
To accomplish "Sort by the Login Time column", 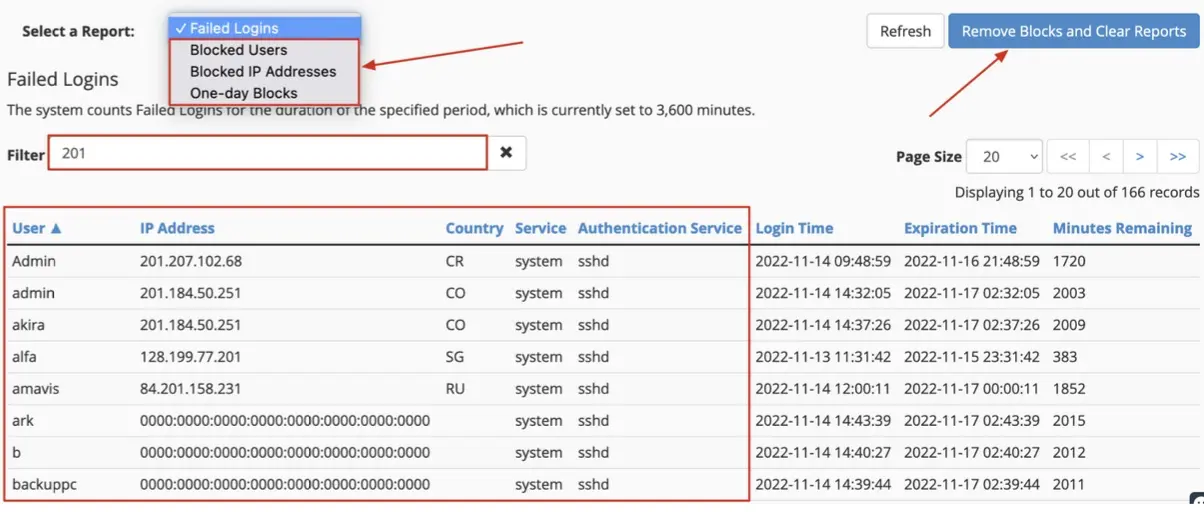I will (794, 228).
